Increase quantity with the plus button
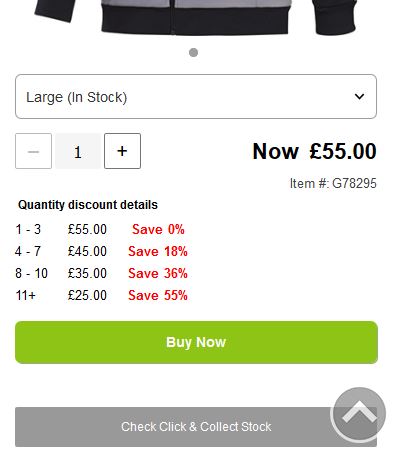The image size is (394, 456). tap(122, 151)
